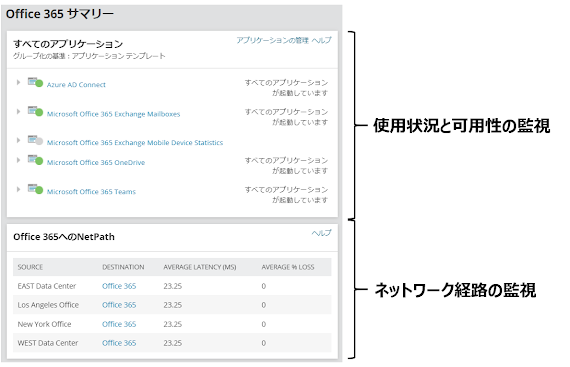Click the Office 365へのNetPath panel heading
570x367 pixels.
tap(64, 237)
